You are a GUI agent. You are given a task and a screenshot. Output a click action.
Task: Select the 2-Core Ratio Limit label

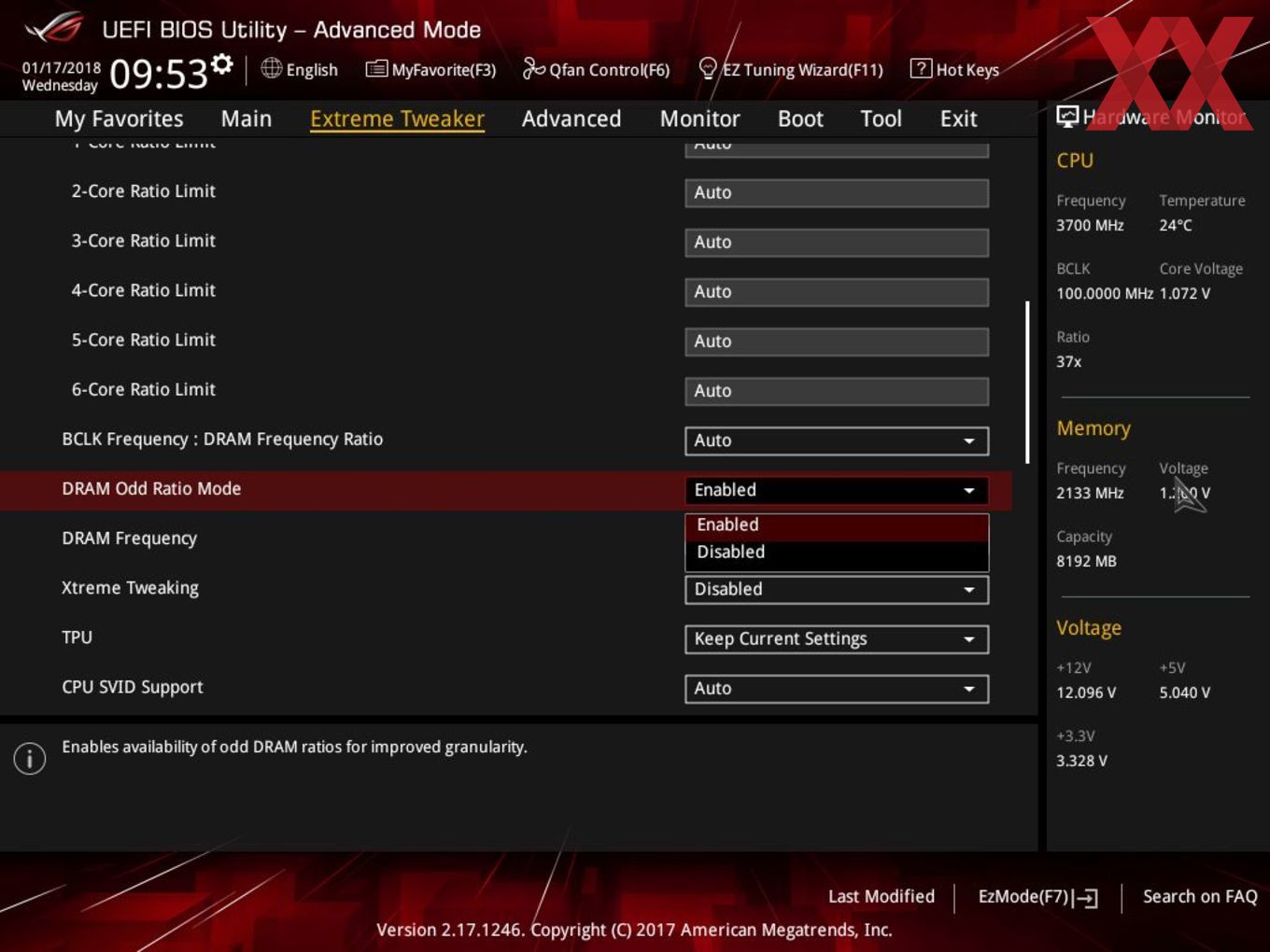tap(143, 191)
